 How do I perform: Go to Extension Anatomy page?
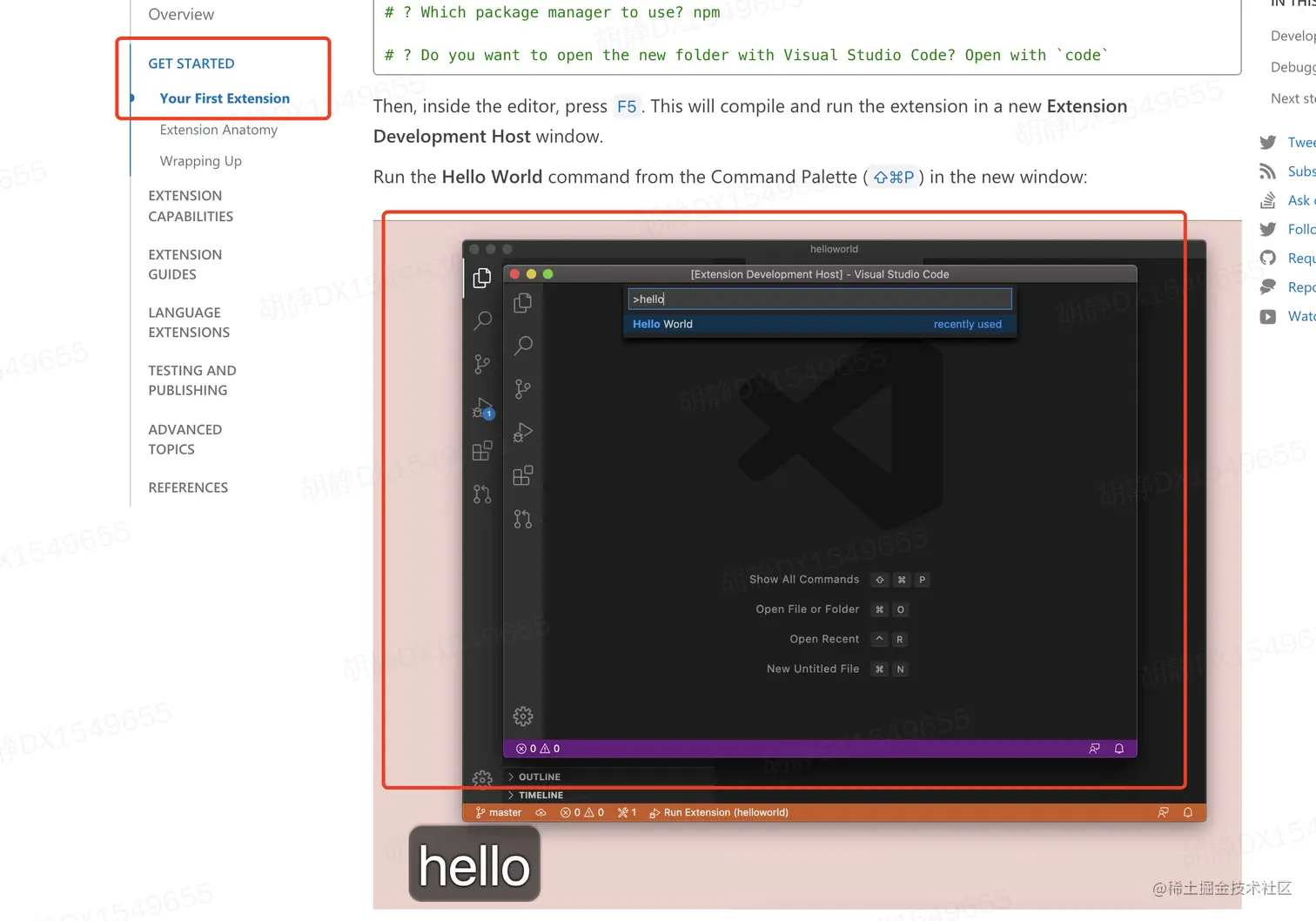coord(218,130)
